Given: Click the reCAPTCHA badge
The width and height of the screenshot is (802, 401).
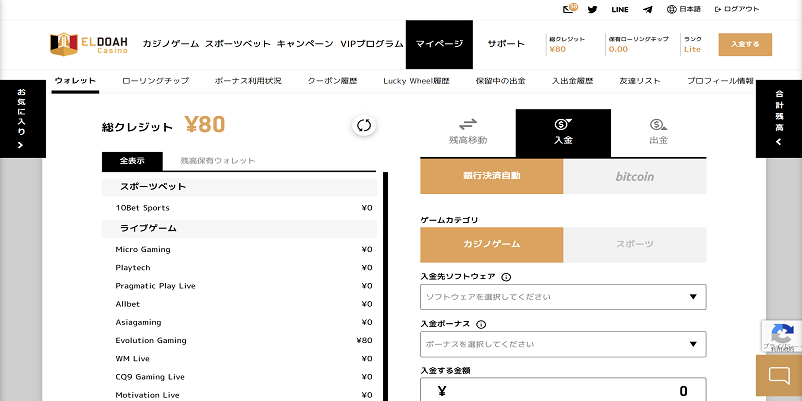Looking at the screenshot, I should (782, 336).
